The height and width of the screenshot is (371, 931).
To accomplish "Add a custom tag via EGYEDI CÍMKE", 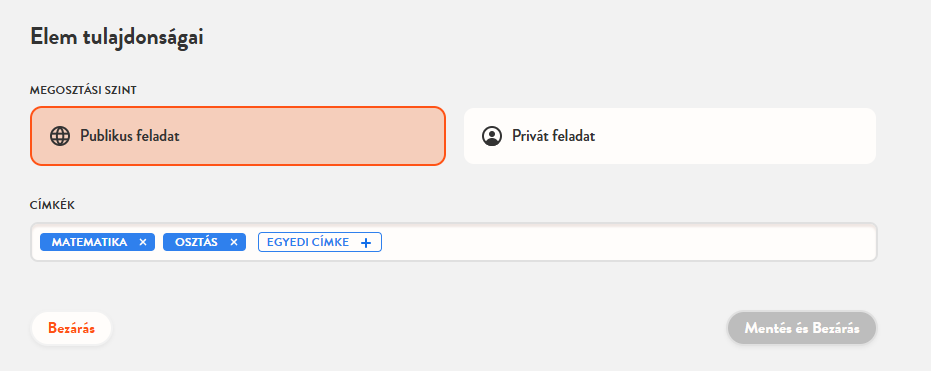I will tap(319, 242).
